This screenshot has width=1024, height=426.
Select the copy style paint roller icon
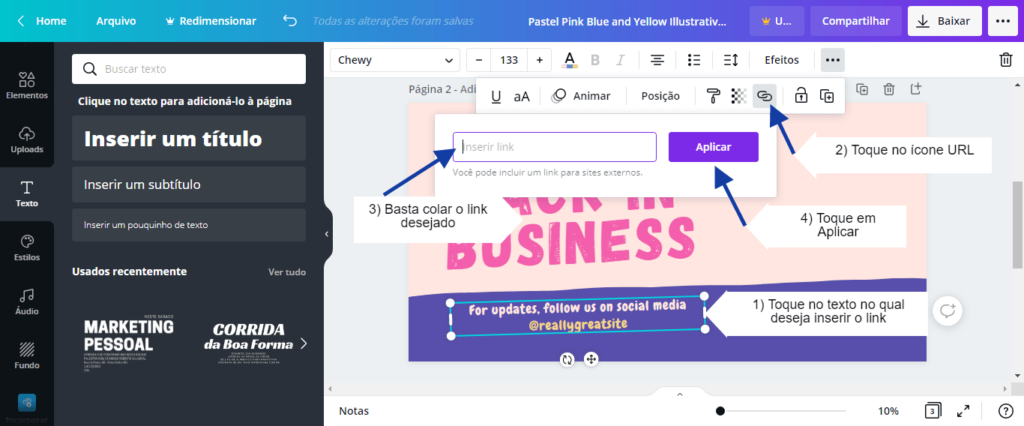point(713,96)
